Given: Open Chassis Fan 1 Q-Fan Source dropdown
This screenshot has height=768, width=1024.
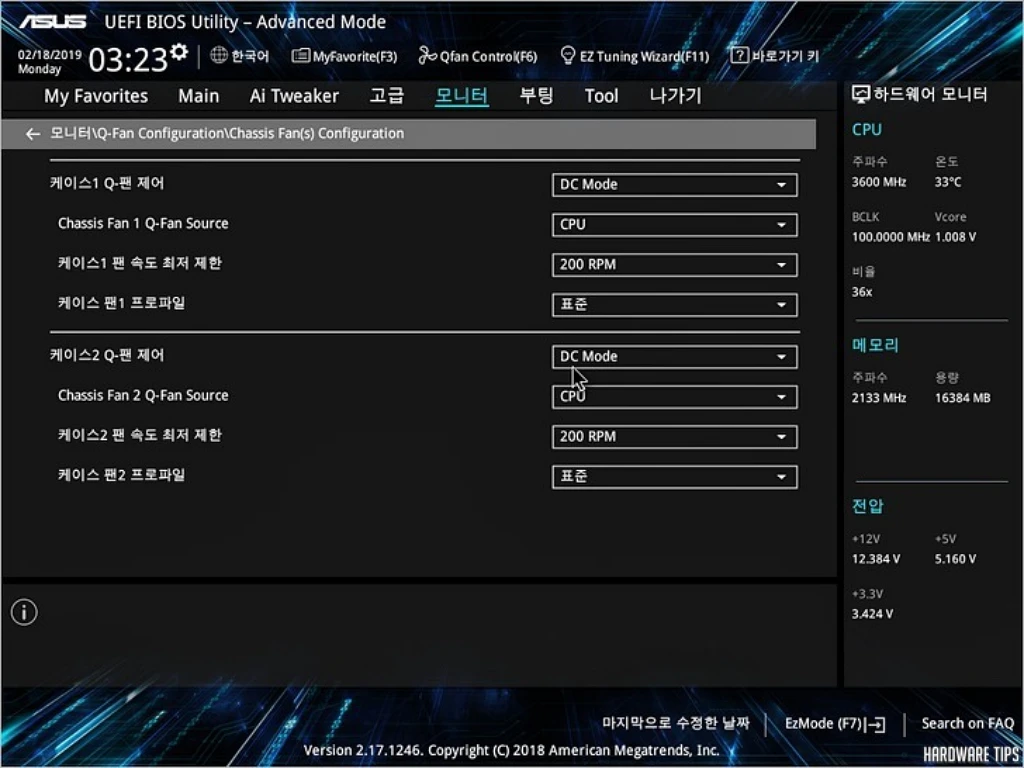Looking at the screenshot, I should 674,225.
